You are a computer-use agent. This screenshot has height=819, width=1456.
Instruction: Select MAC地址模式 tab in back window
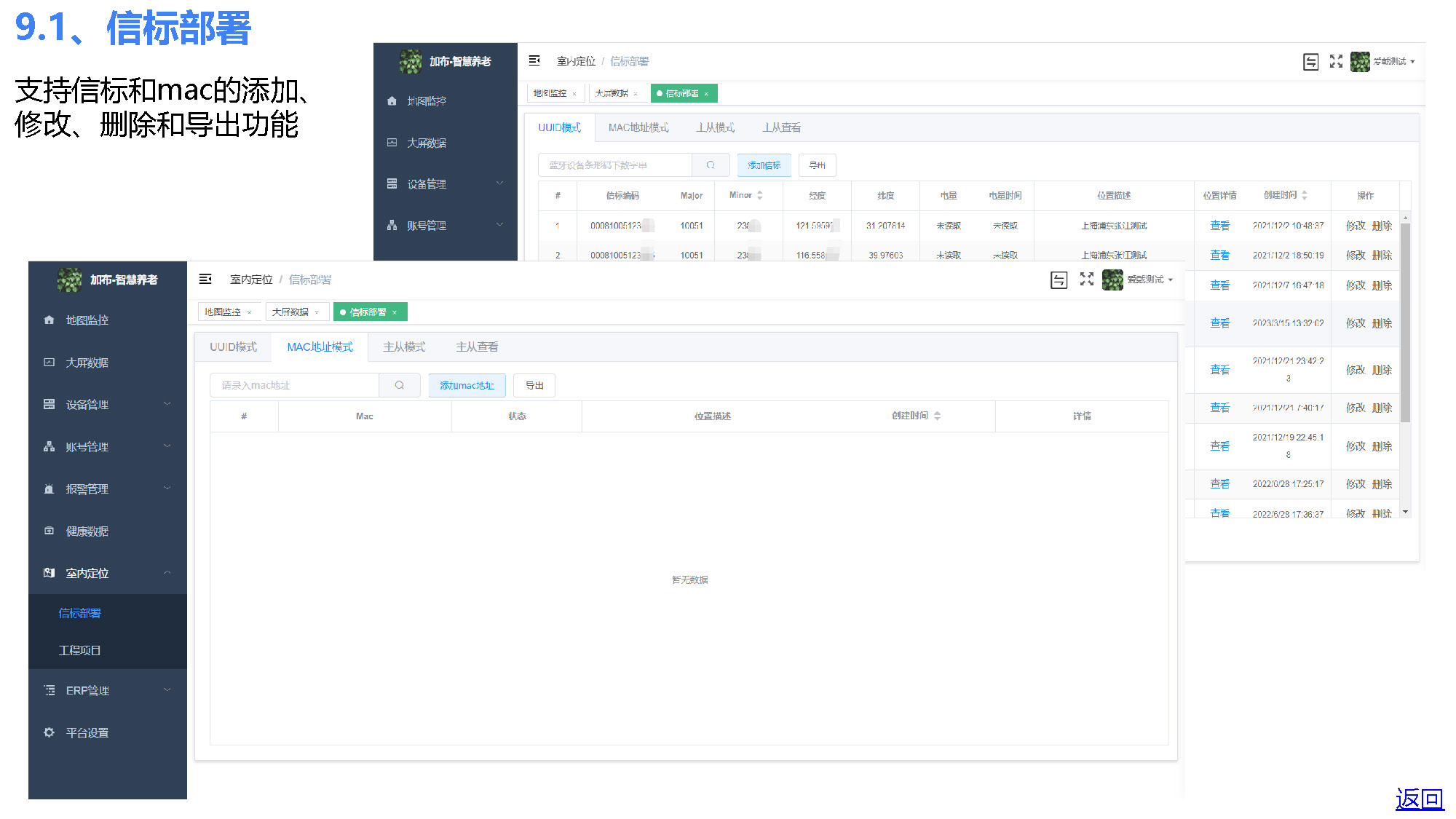[638, 127]
